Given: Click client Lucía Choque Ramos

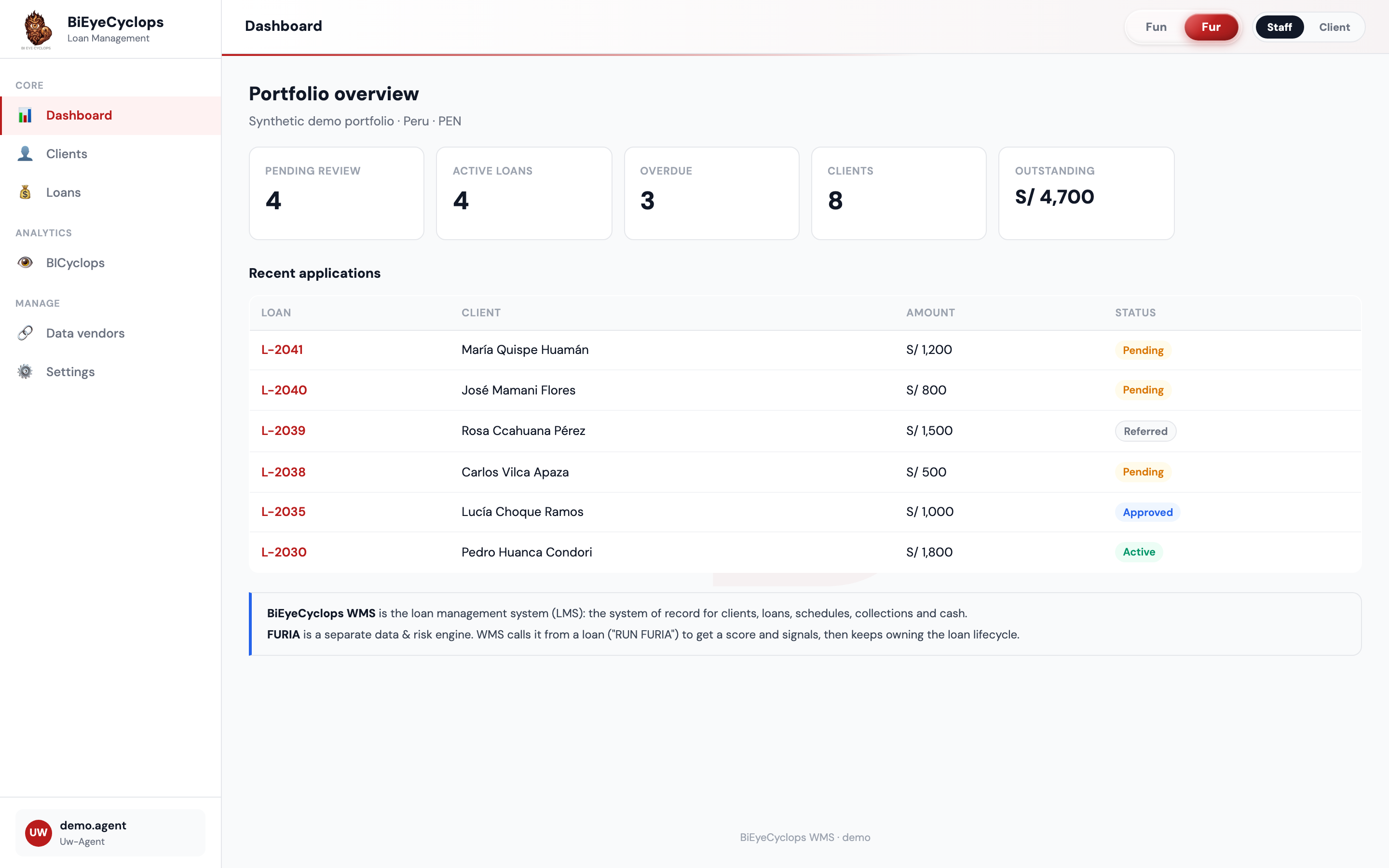Looking at the screenshot, I should [522, 512].
